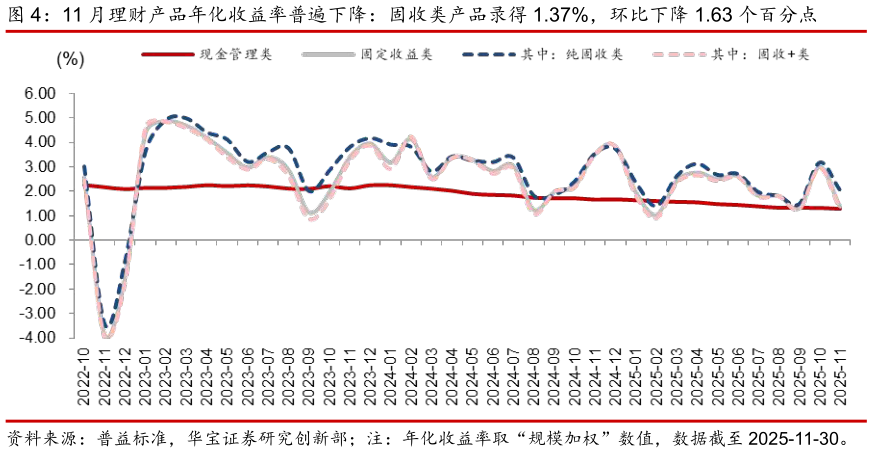Click x-axis label 2024-01
This screenshot has height=453, width=872.
392,377
